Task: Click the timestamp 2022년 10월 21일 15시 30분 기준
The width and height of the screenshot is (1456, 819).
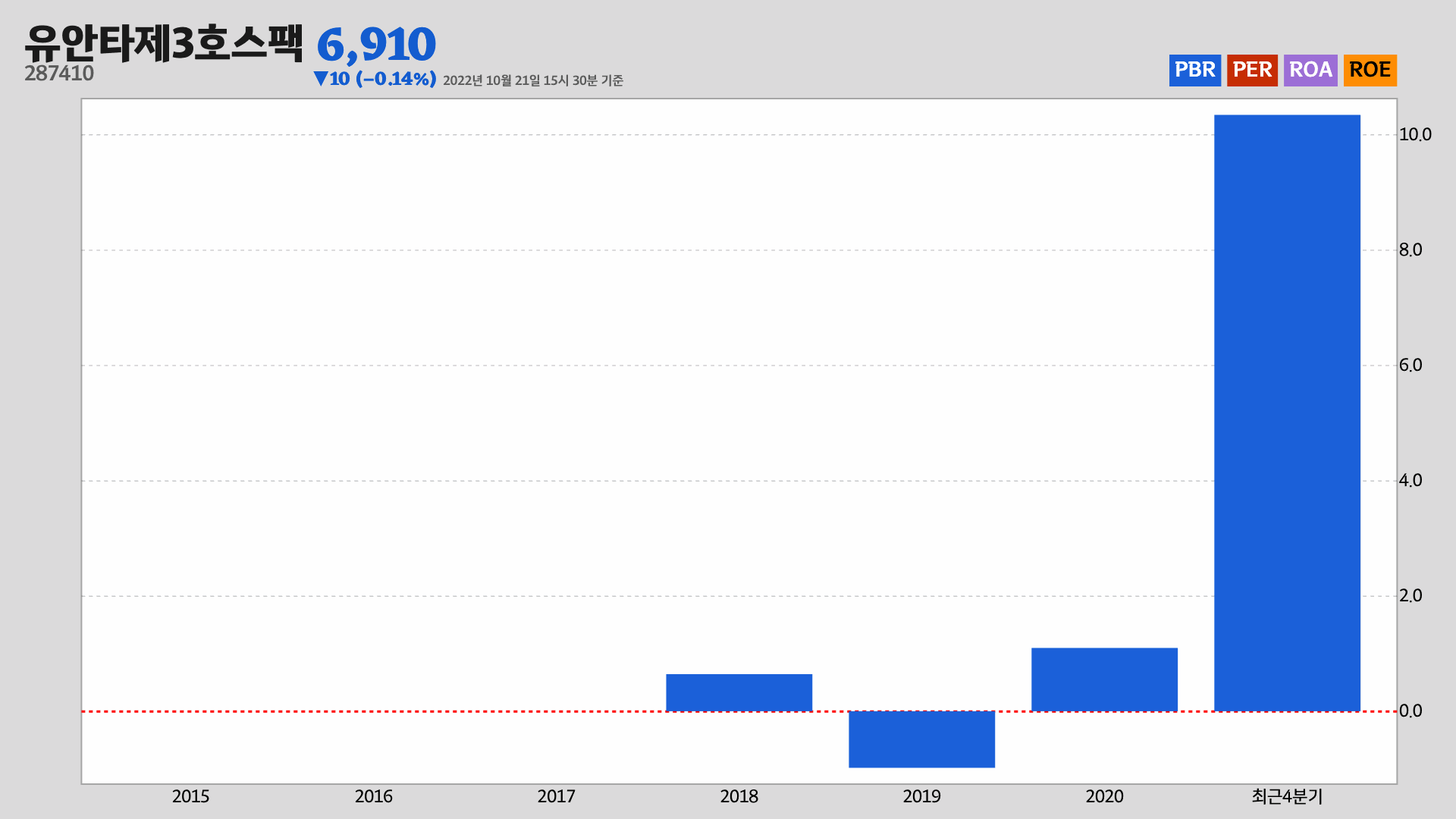Action: (x=533, y=80)
